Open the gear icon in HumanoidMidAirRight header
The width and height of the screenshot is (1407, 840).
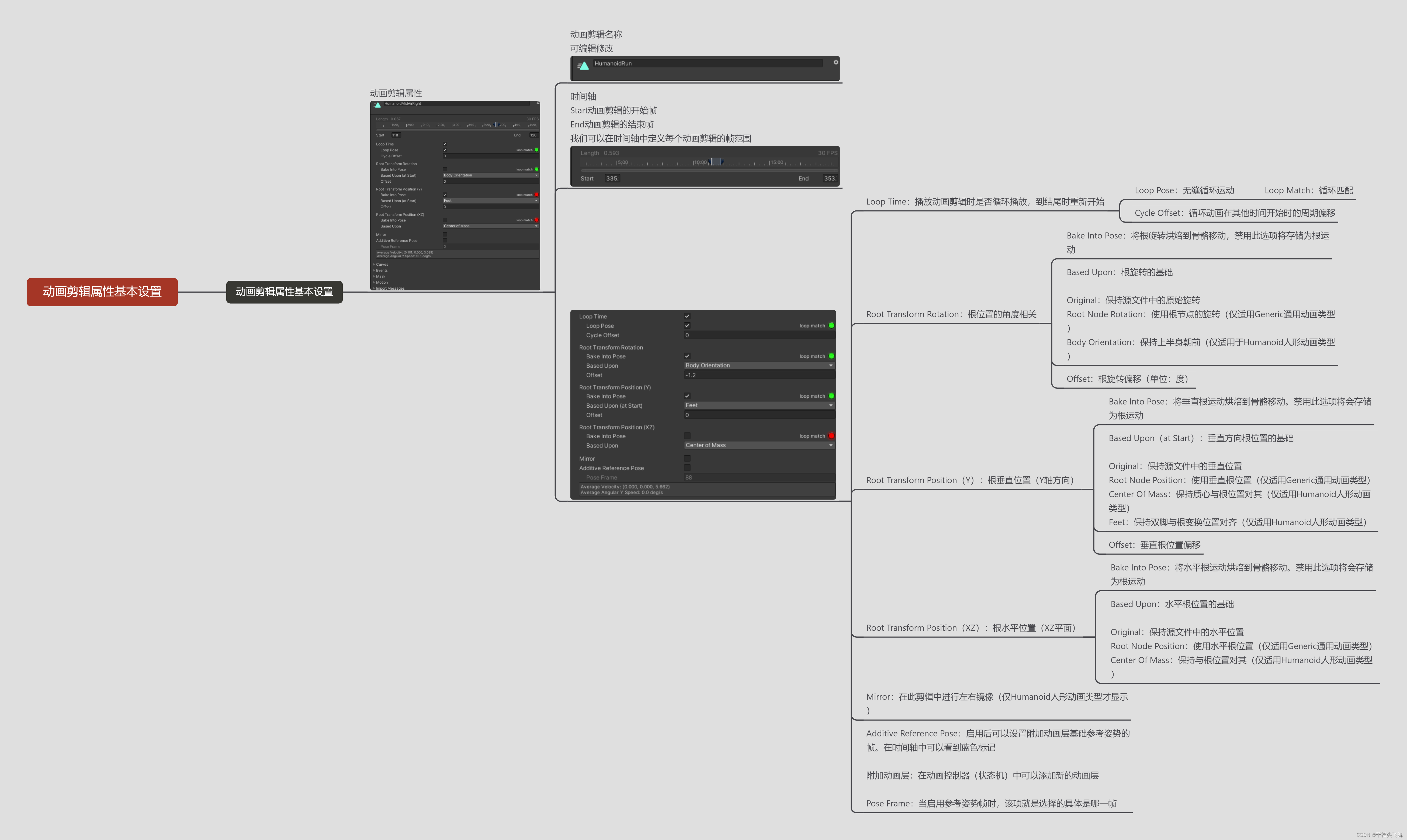[538, 103]
